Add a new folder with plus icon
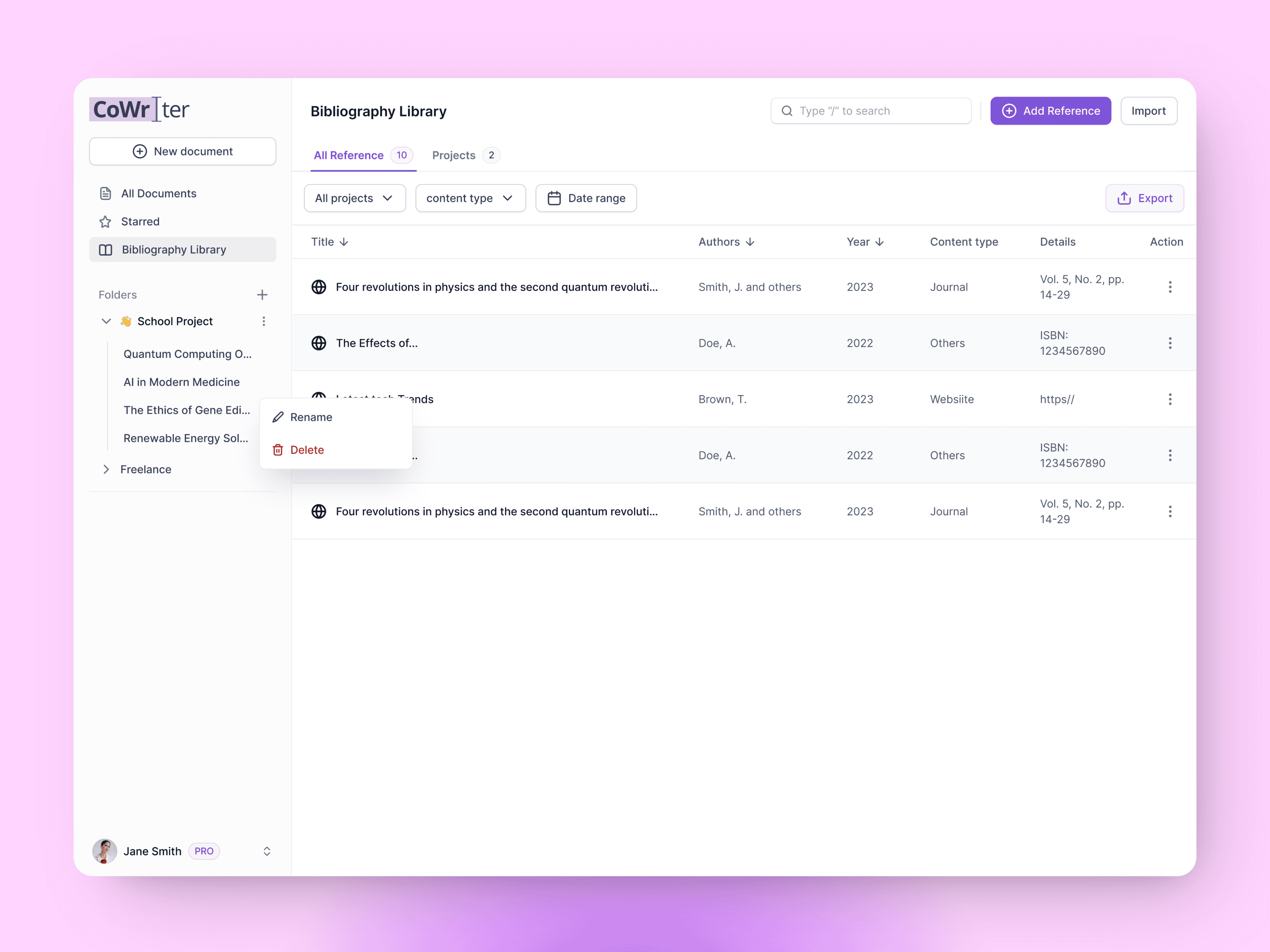 click(x=262, y=295)
